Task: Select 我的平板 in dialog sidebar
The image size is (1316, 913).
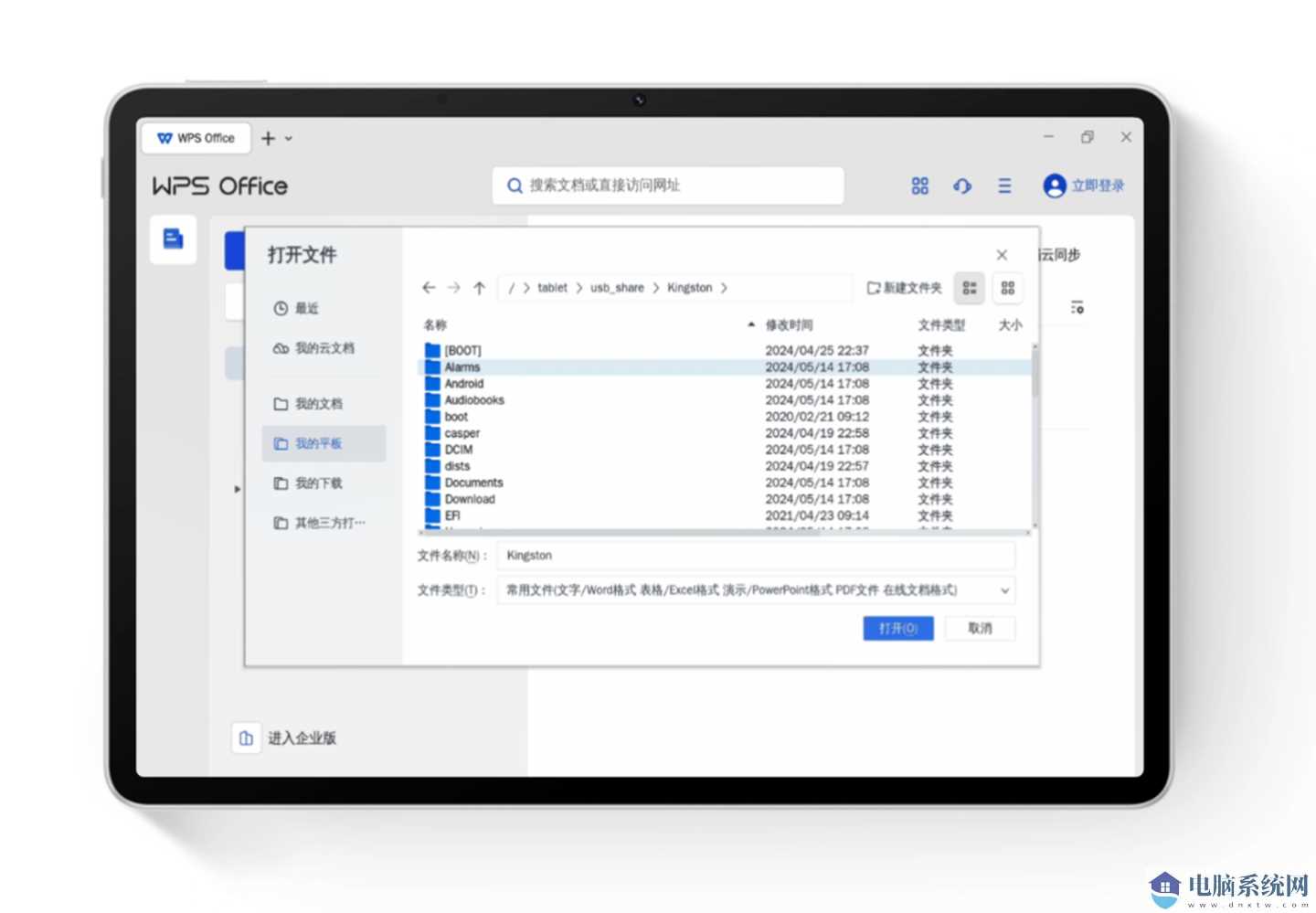Action: pos(324,443)
